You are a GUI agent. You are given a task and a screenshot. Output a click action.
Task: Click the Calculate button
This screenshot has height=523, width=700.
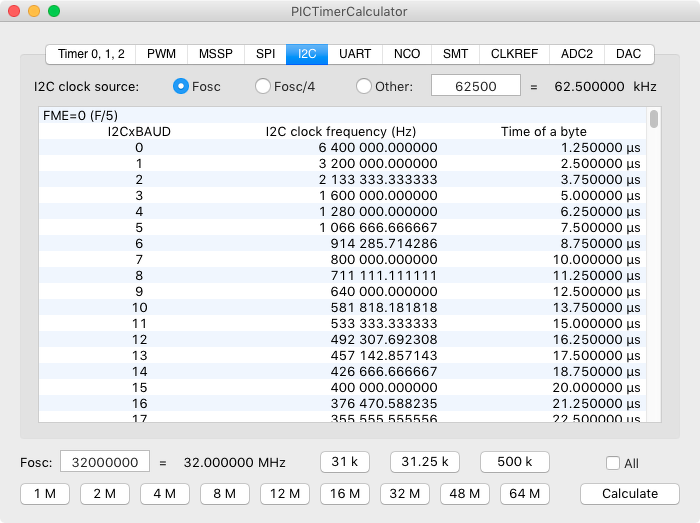click(630, 494)
